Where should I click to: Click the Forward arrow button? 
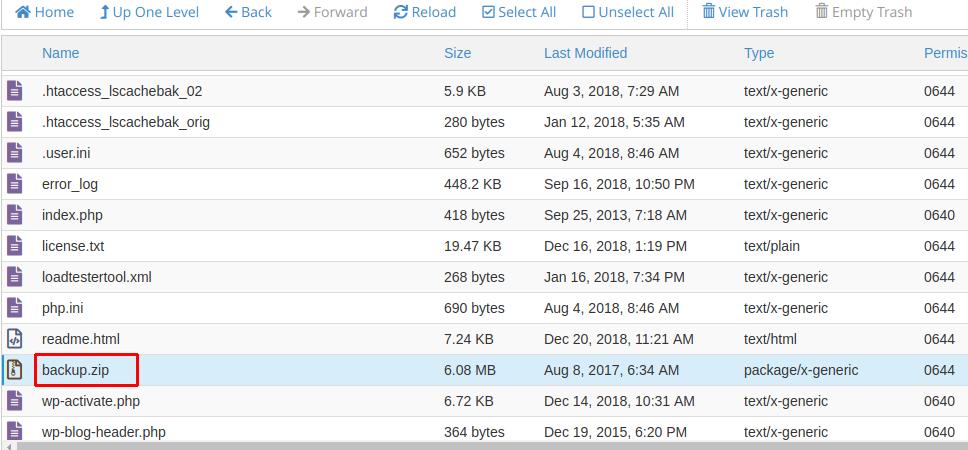332,12
